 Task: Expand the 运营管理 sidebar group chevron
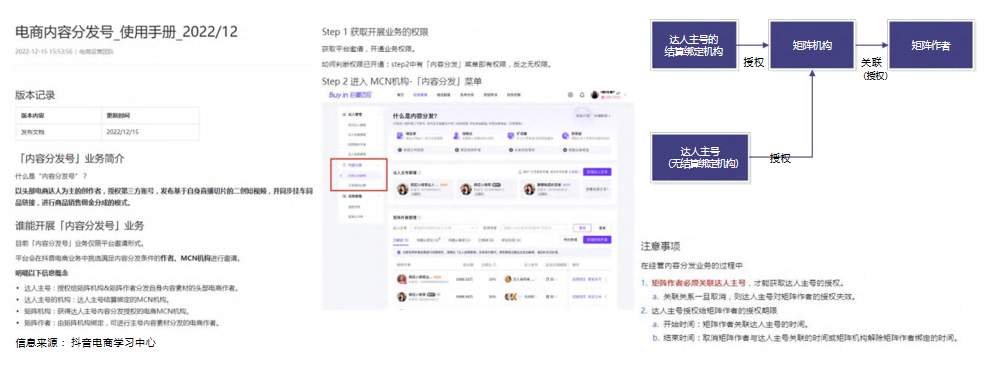[x=379, y=196]
